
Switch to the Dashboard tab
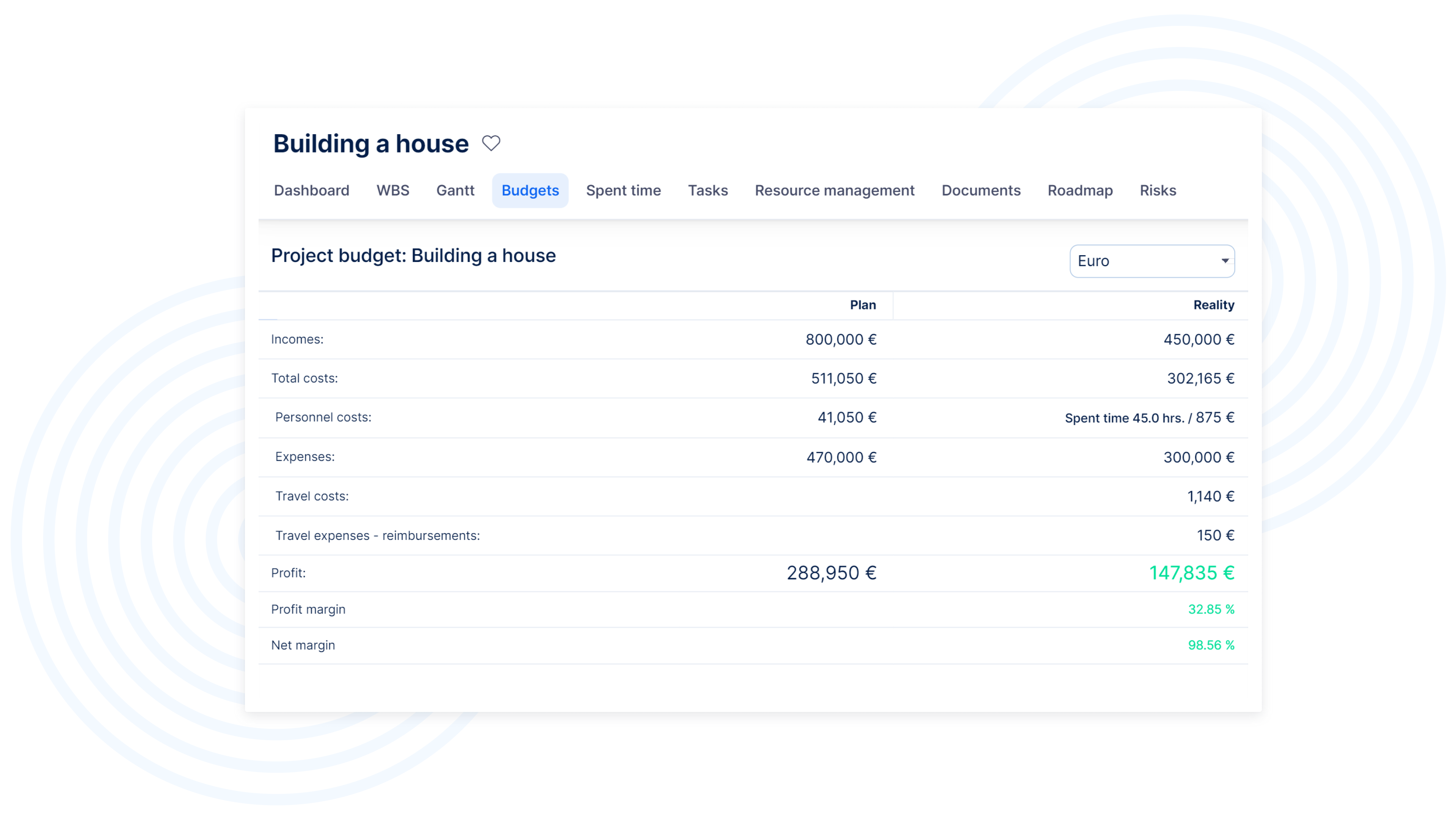311,190
